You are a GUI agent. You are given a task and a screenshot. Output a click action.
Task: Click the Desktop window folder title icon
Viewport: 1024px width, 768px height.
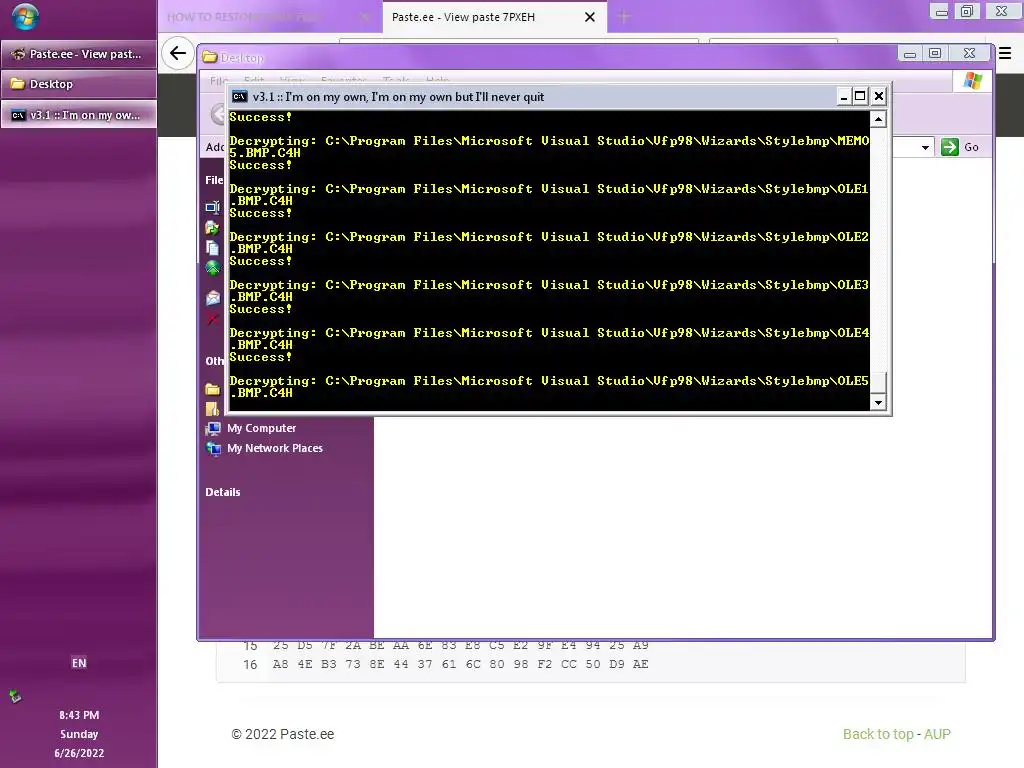coord(210,57)
